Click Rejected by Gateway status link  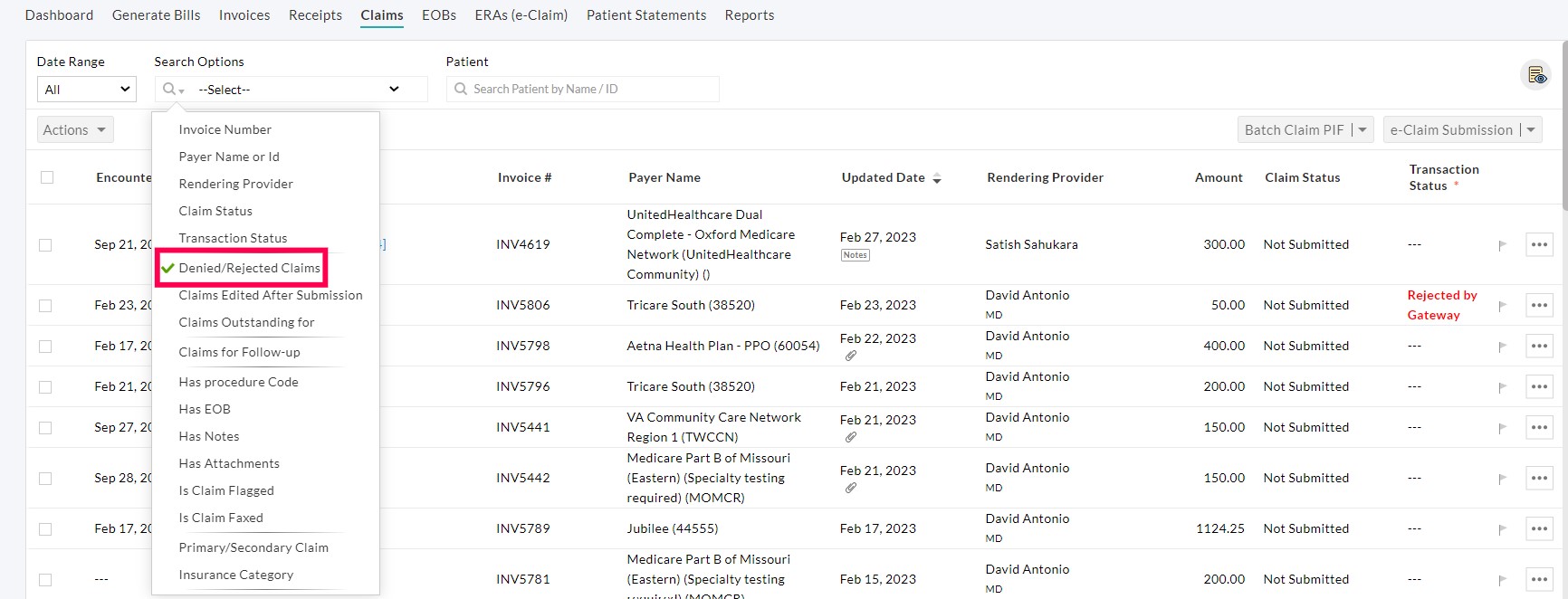[x=1440, y=305]
